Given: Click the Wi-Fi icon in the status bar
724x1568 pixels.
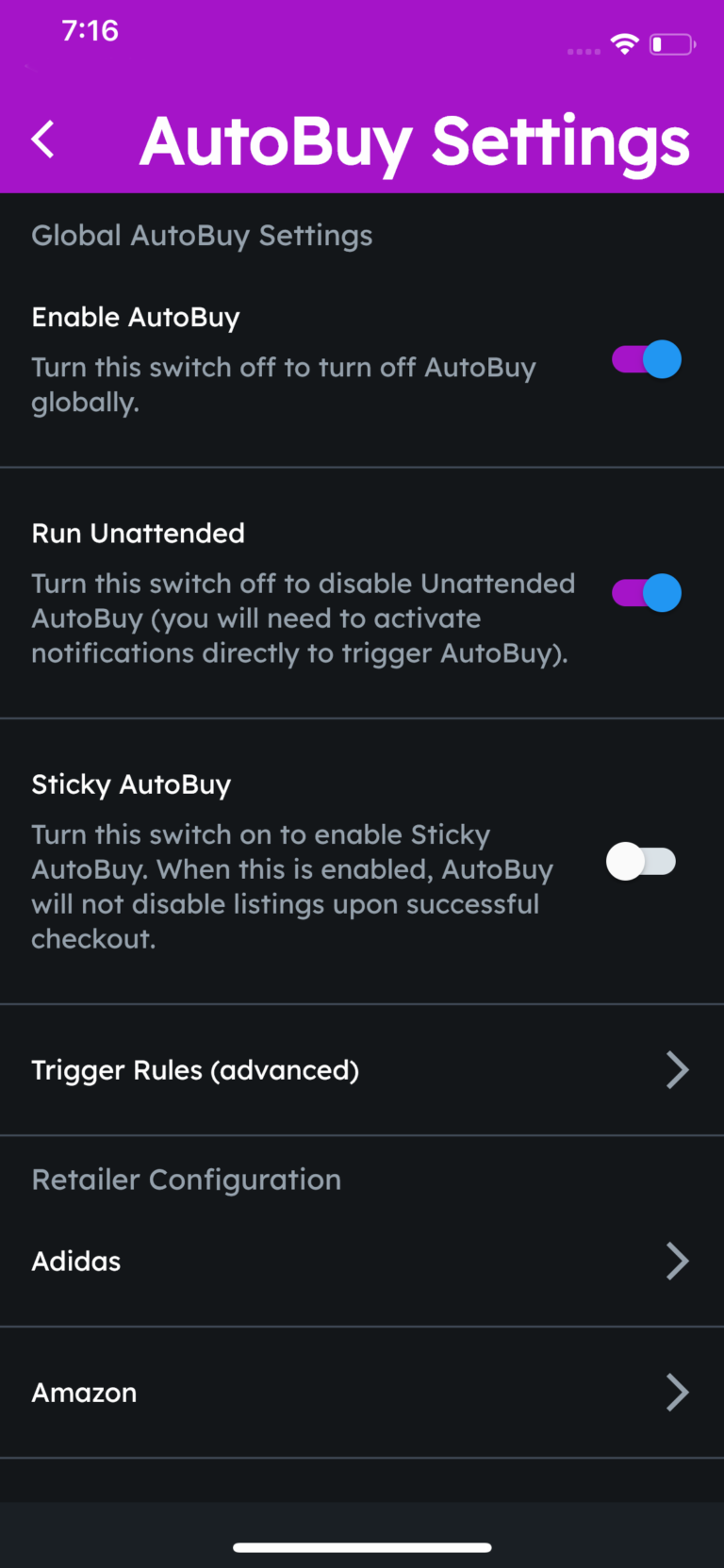Looking at the screenshot, I should point(624,43).
